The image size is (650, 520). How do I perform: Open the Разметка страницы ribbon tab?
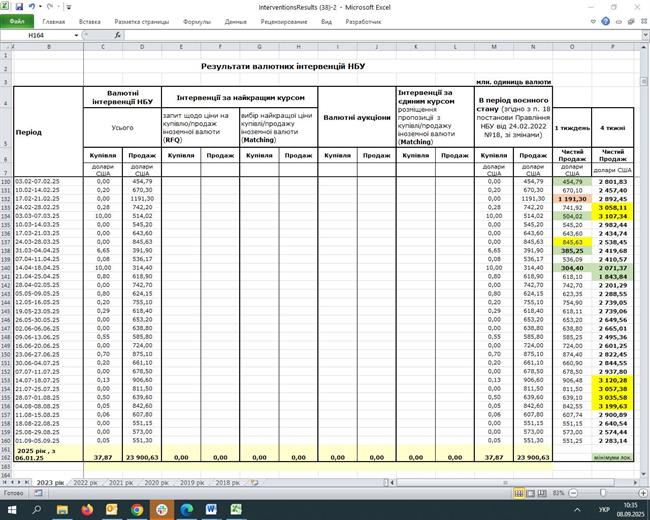[x=141, y=22]
